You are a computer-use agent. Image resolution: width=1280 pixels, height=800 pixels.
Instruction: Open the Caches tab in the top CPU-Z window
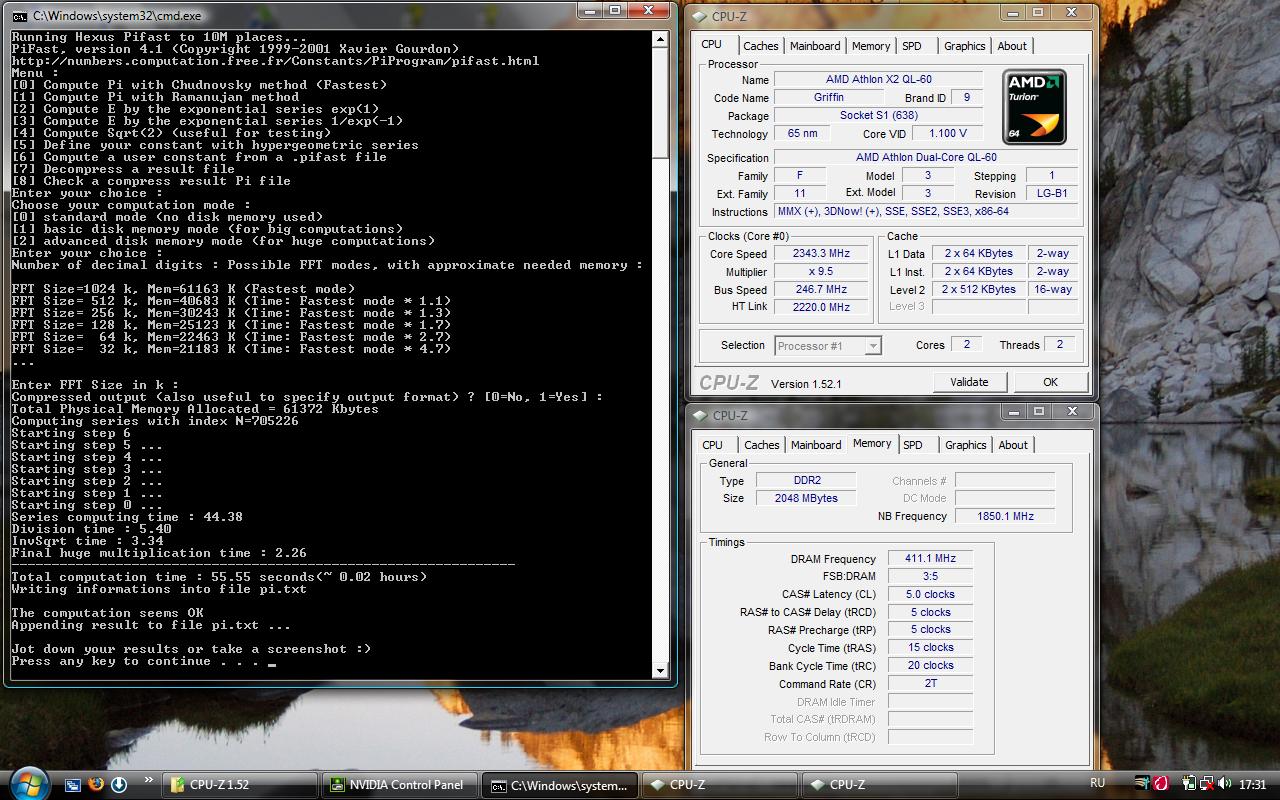(x=761, y=46)
